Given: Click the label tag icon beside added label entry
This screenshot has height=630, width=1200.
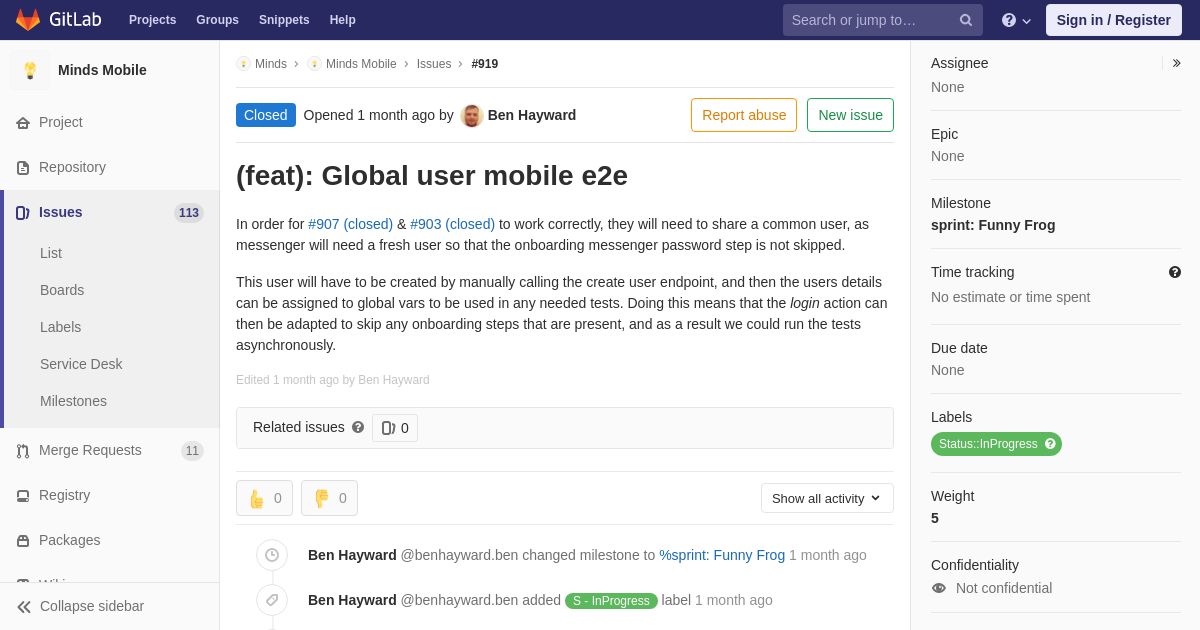Looking at the screenshot, I should coord(272,600).
